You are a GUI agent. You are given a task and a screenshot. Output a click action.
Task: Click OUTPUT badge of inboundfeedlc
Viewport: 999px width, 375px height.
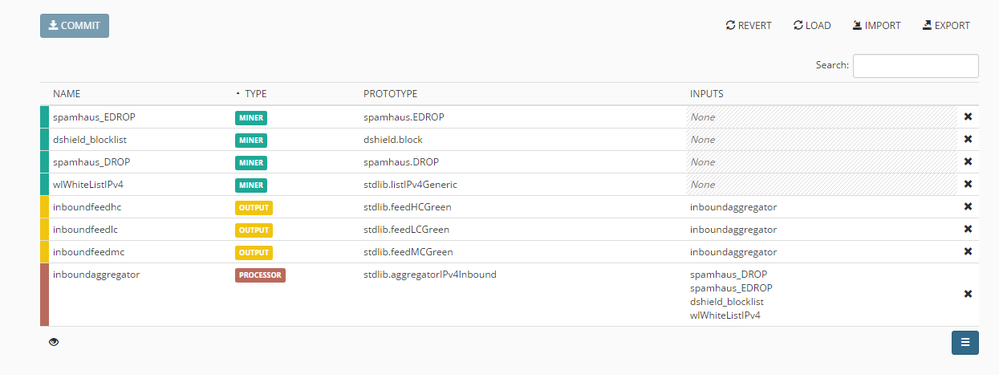pyautogui.click(x=254, y=230)
